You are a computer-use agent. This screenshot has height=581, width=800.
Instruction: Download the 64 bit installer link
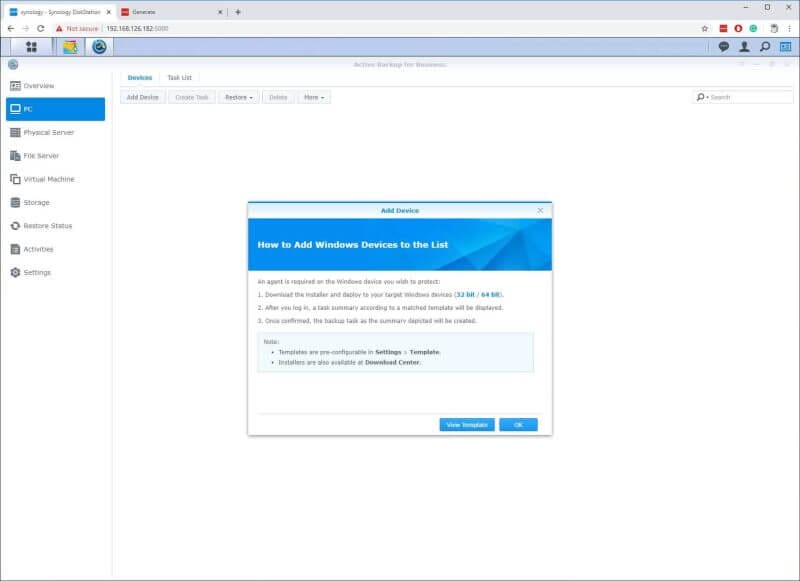(491, 295)
